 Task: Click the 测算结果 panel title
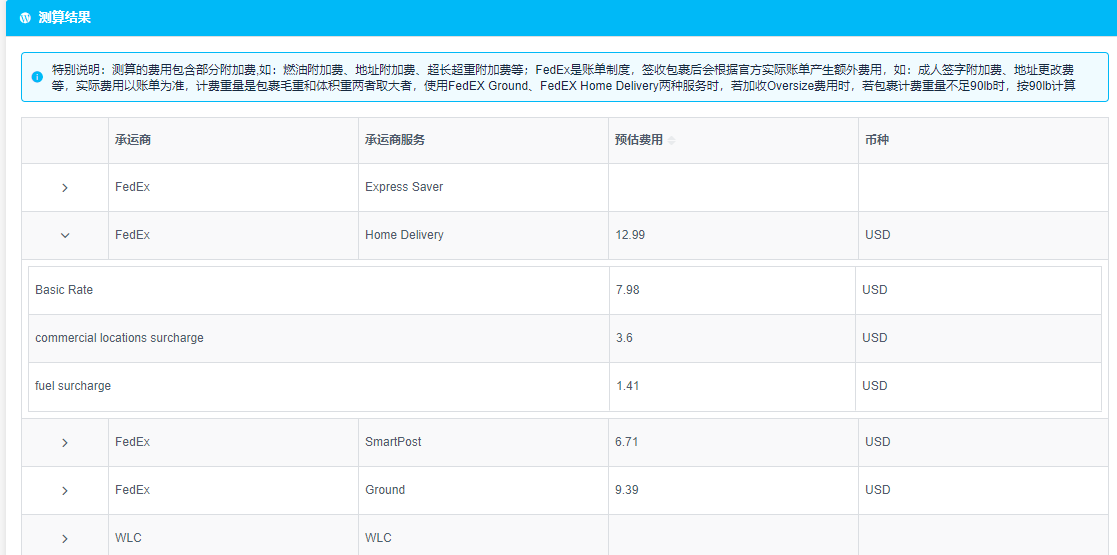tap(65, 18)
